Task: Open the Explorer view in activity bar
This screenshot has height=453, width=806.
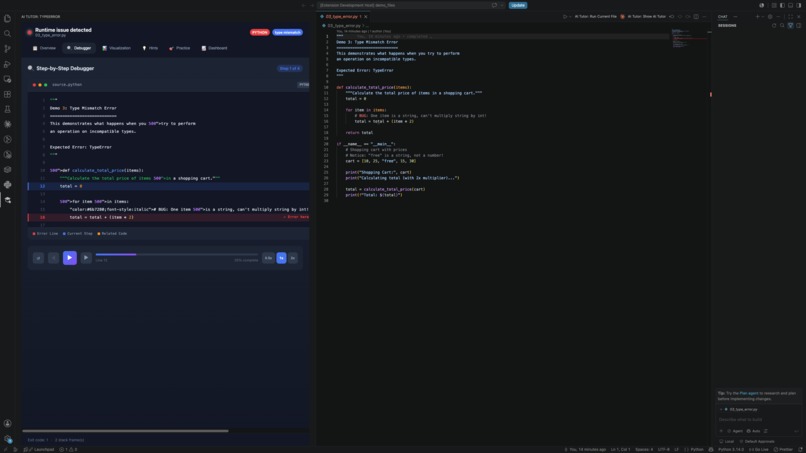Action: coord(7,19)
